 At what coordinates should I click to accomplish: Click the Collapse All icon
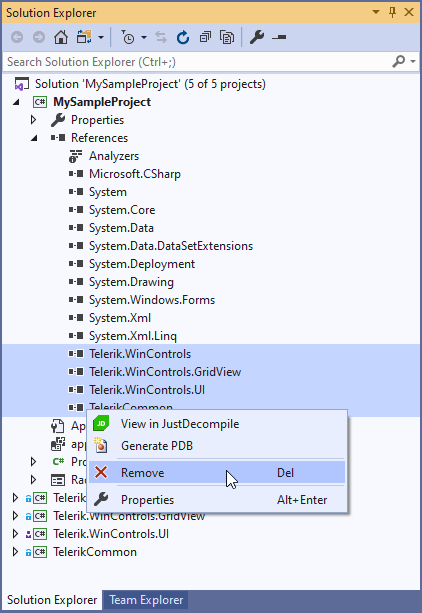point(205,37)
